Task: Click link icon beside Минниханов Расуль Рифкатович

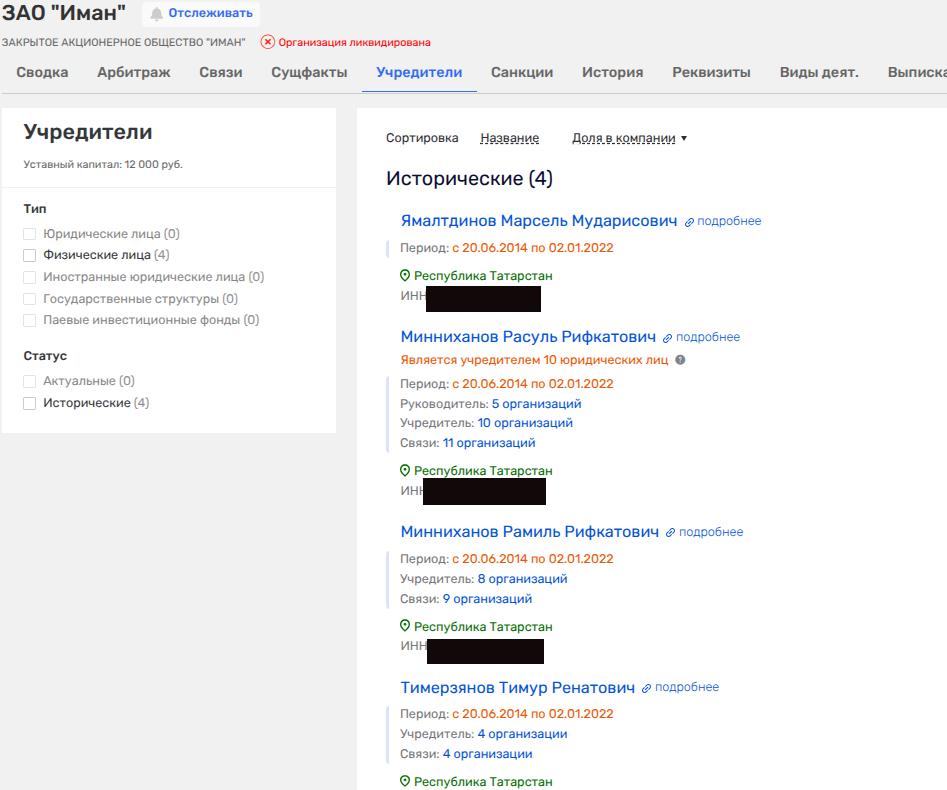Action: [x=668, y=338]
